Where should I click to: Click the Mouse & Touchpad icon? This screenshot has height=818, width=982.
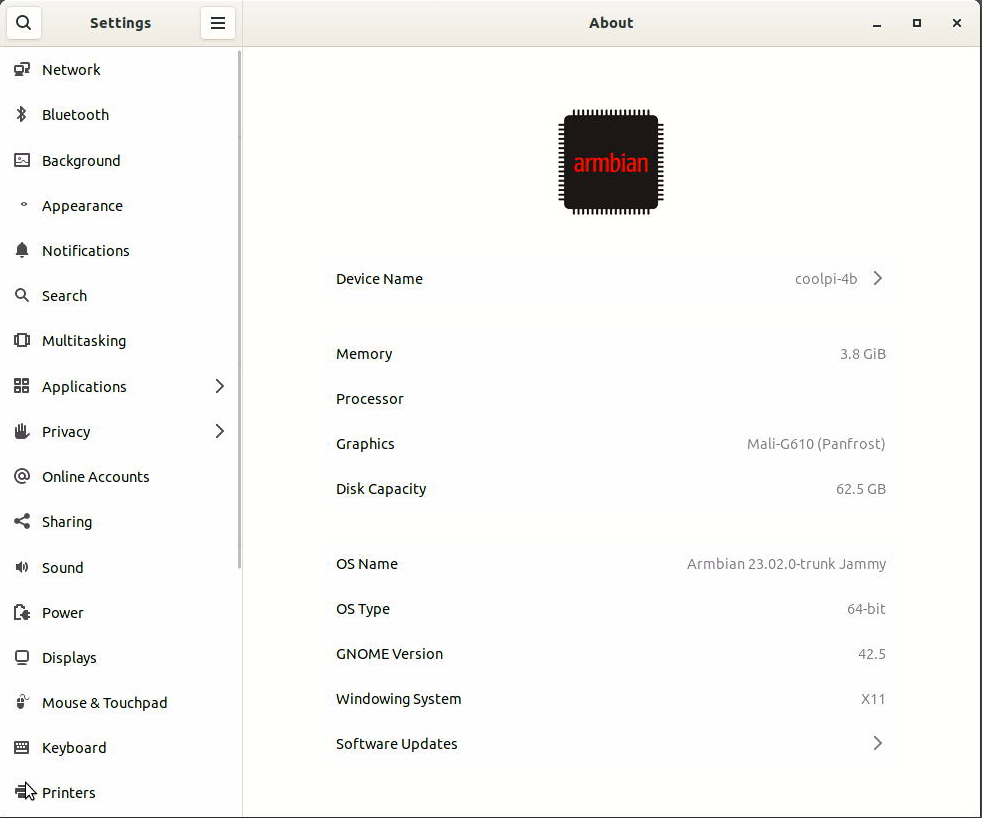[22, 702]
